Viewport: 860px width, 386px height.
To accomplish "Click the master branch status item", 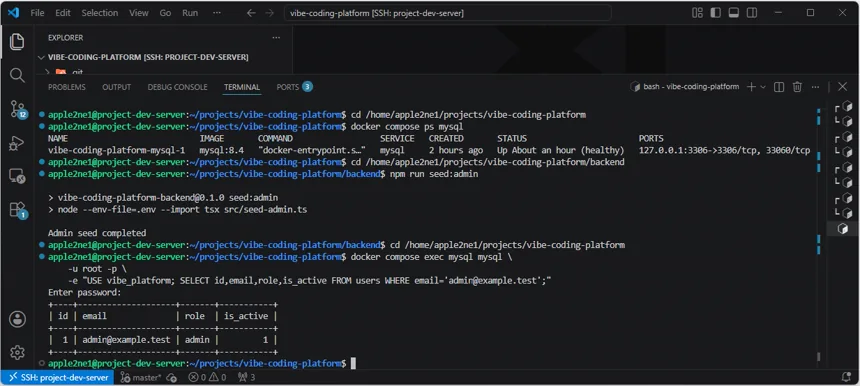I will pyautogui.click(x=141, y=377).
